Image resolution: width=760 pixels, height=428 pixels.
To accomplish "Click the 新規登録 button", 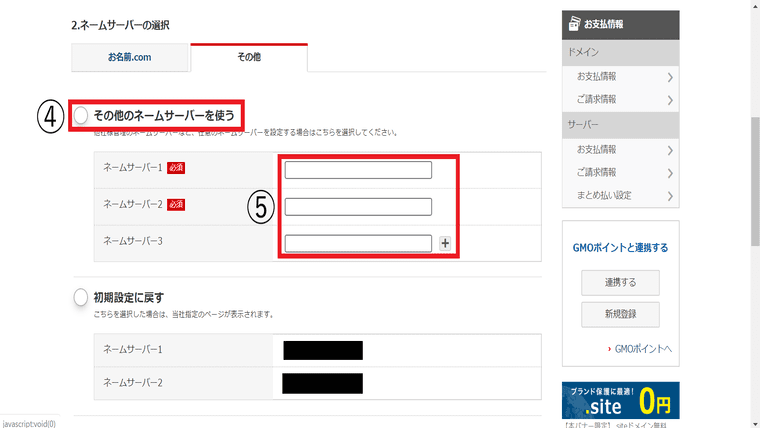I will (x=620, y=314).
